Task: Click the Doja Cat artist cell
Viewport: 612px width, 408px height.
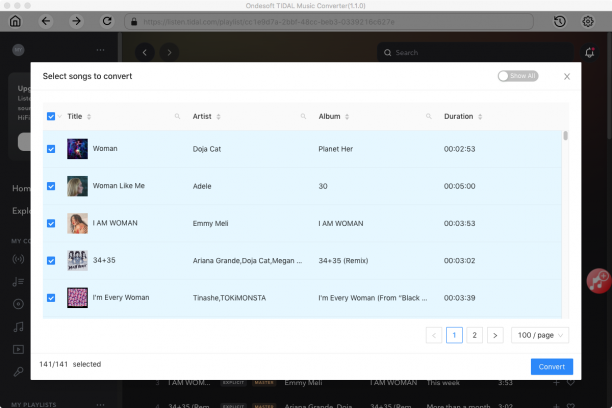Action: 207,149
